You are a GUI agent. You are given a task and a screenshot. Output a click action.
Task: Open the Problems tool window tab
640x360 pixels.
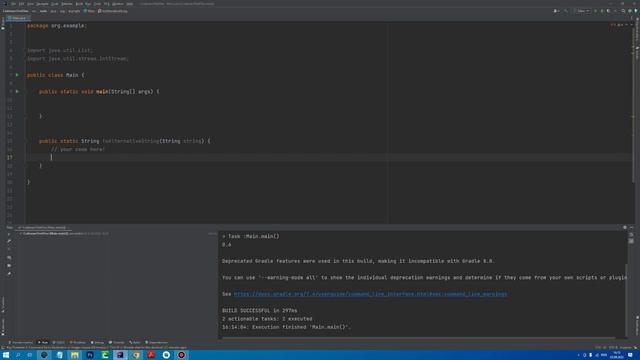click(x=78, y=342)
